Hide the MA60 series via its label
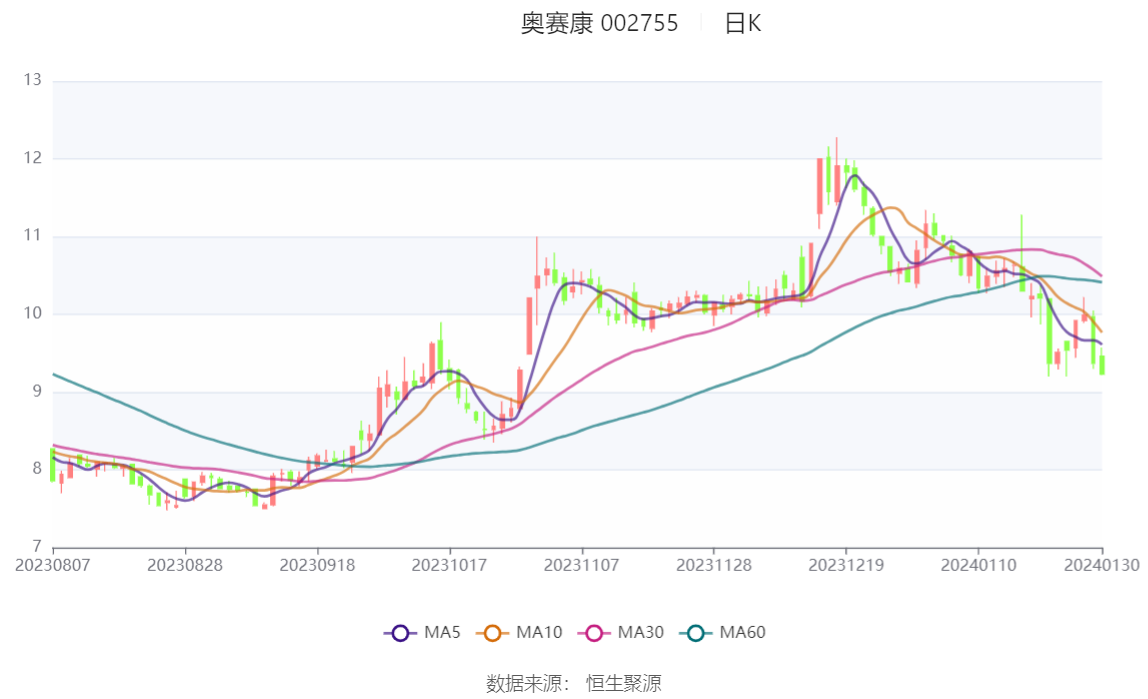 (x=743, y=633)
